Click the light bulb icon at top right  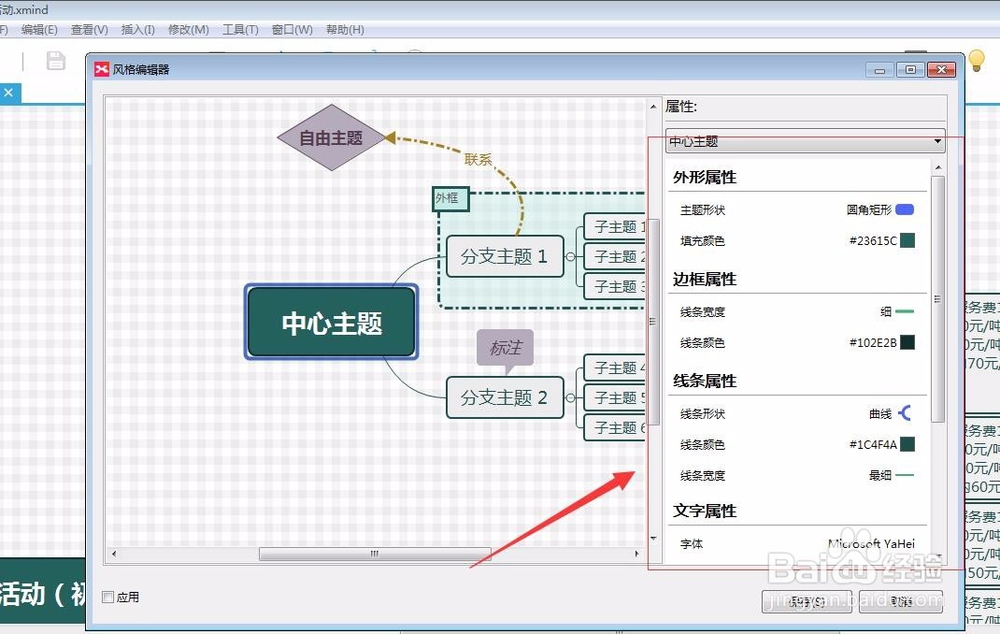[977, 60]
